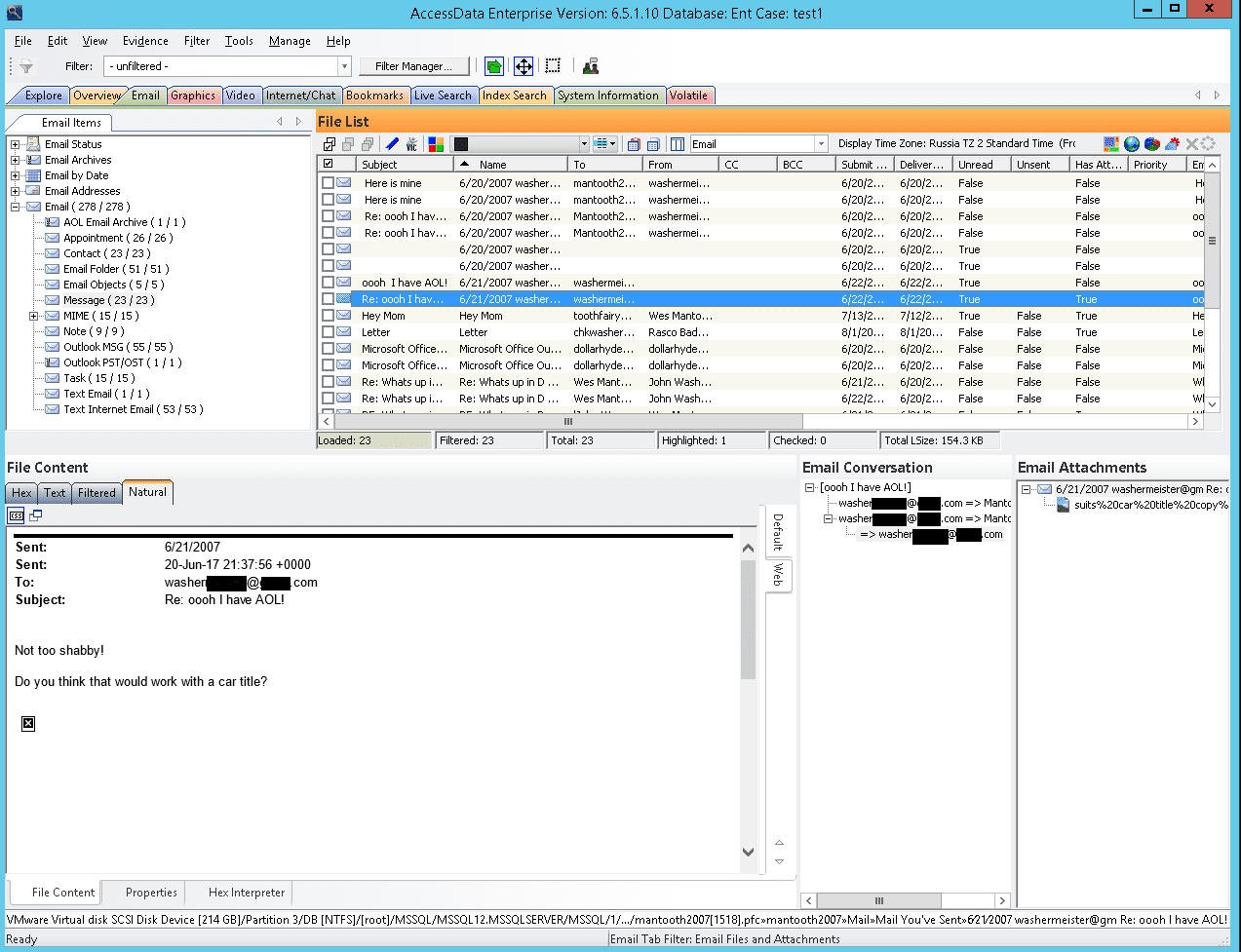This screenshot has width=1241, height=952.
Task: Click the column settings icon beside Email dropdown
Action: 678,144
